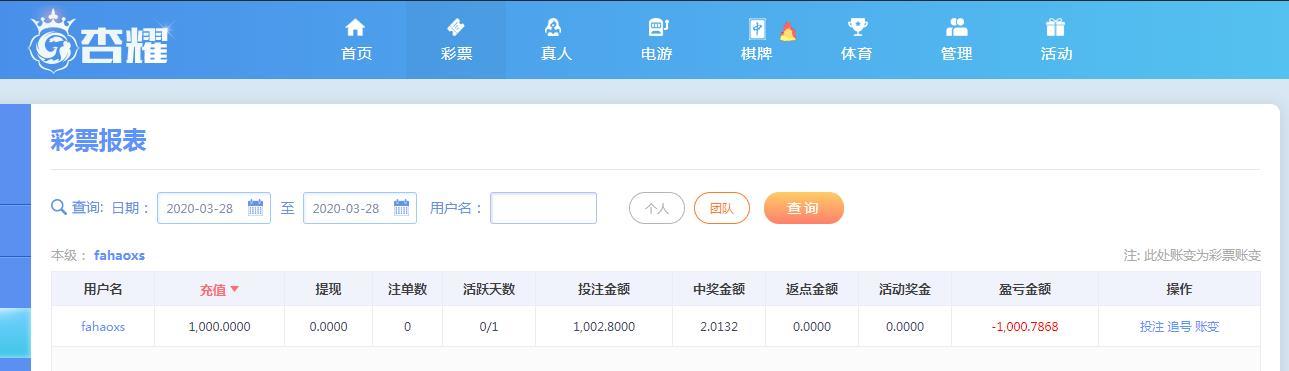Select the 个人 filter option
Screen dimensions: 1289x371
coord(656,208)
